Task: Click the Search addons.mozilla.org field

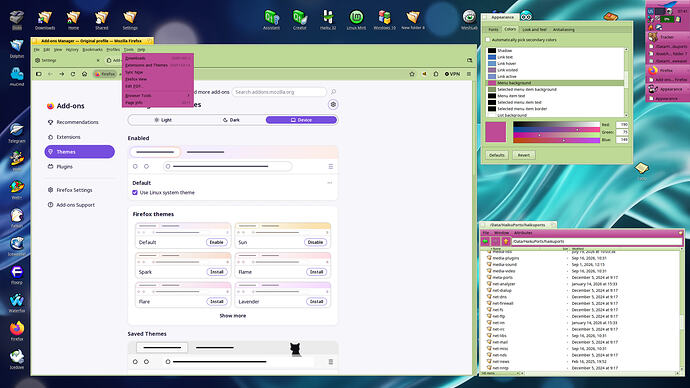Action: coord(279,92)
